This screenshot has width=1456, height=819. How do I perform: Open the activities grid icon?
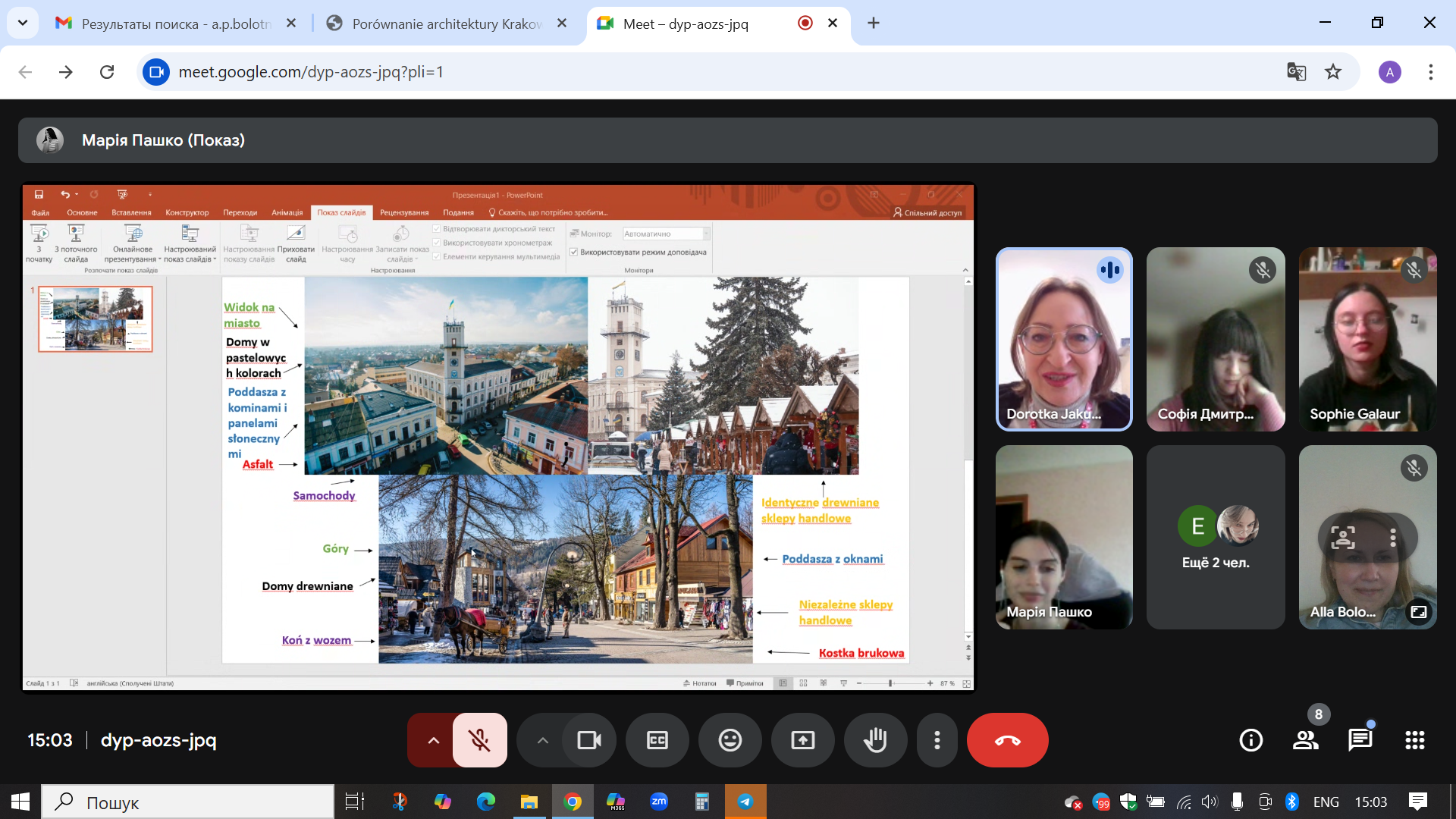coord(1414,740)
